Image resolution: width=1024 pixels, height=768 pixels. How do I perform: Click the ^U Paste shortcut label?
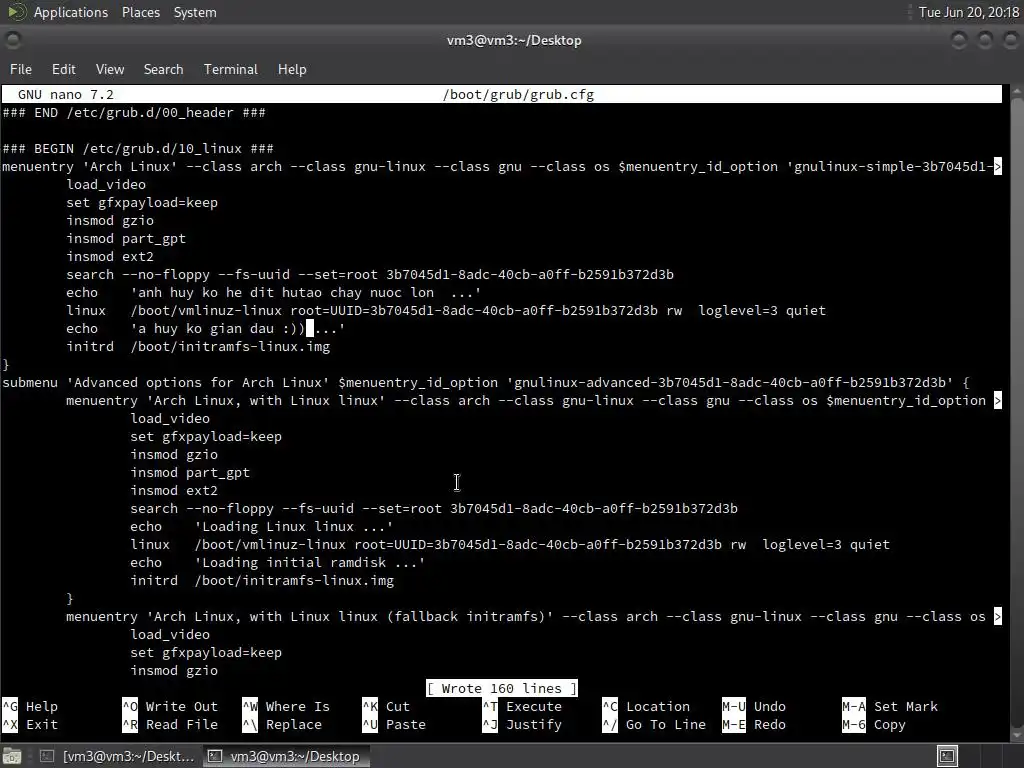(x=394, y=724)
